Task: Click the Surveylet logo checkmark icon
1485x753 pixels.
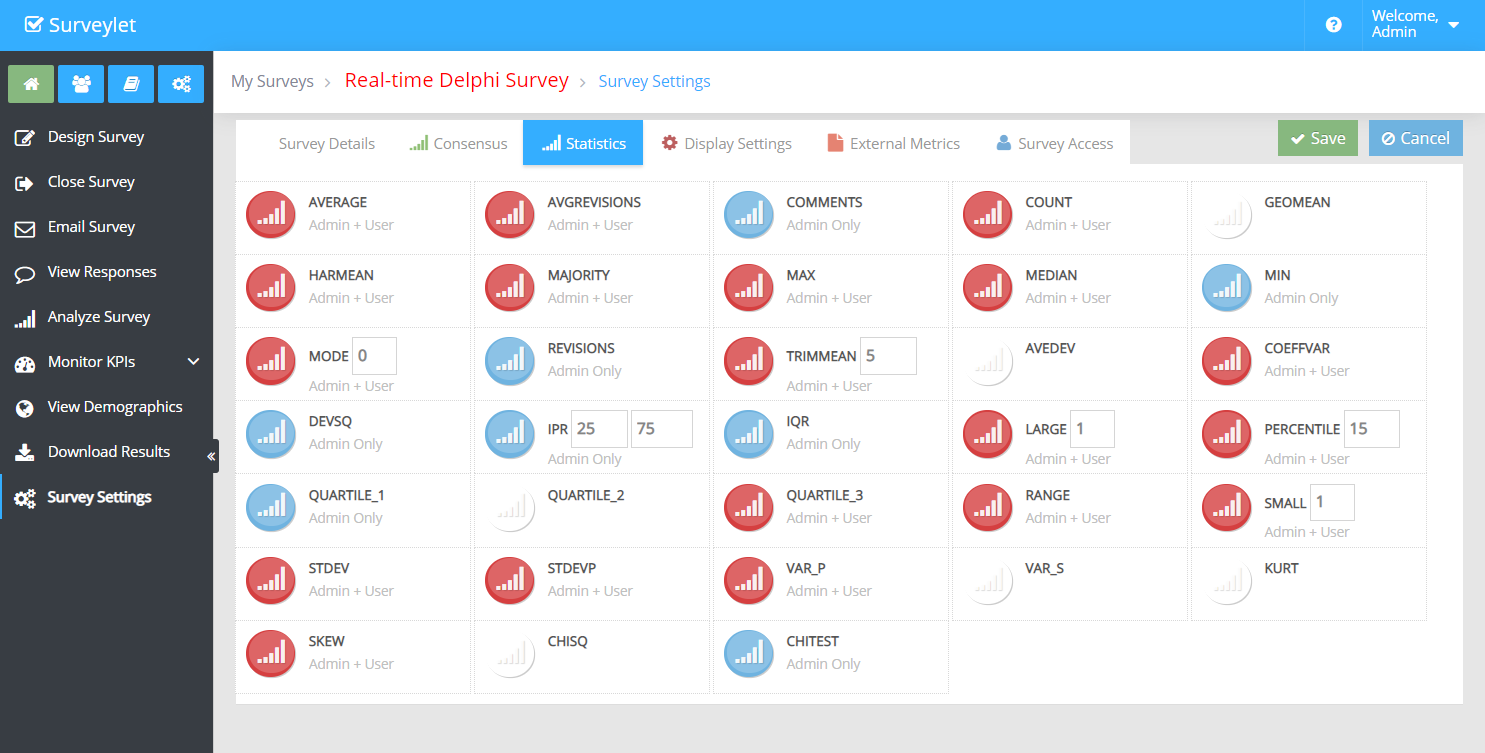Action: tap(34, 25)
